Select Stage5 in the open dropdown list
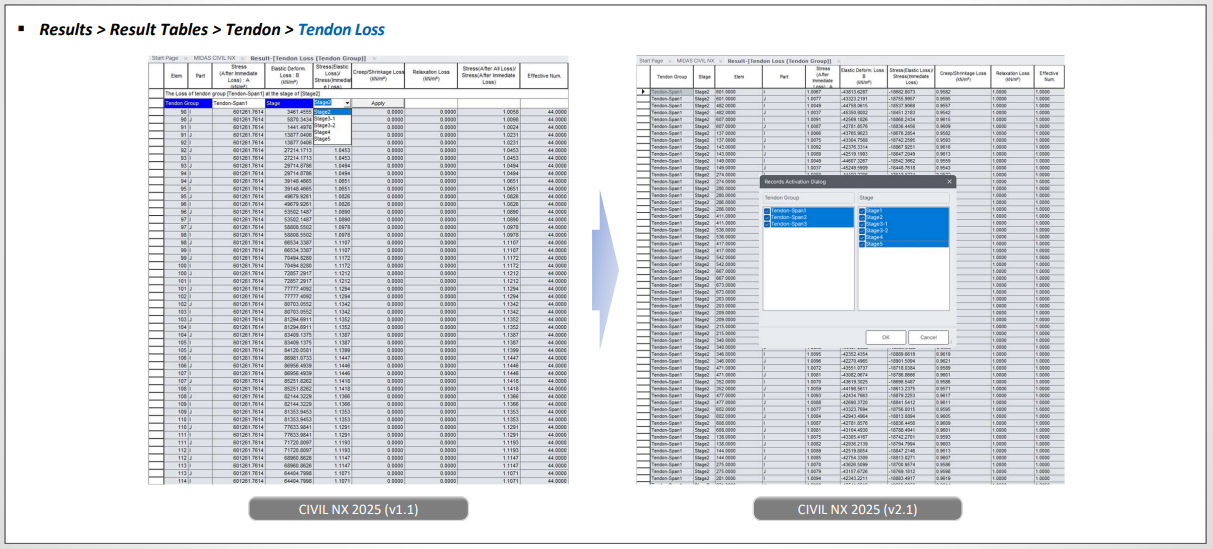The height and width of the screenshot is (549, 1213). [321, 139]
